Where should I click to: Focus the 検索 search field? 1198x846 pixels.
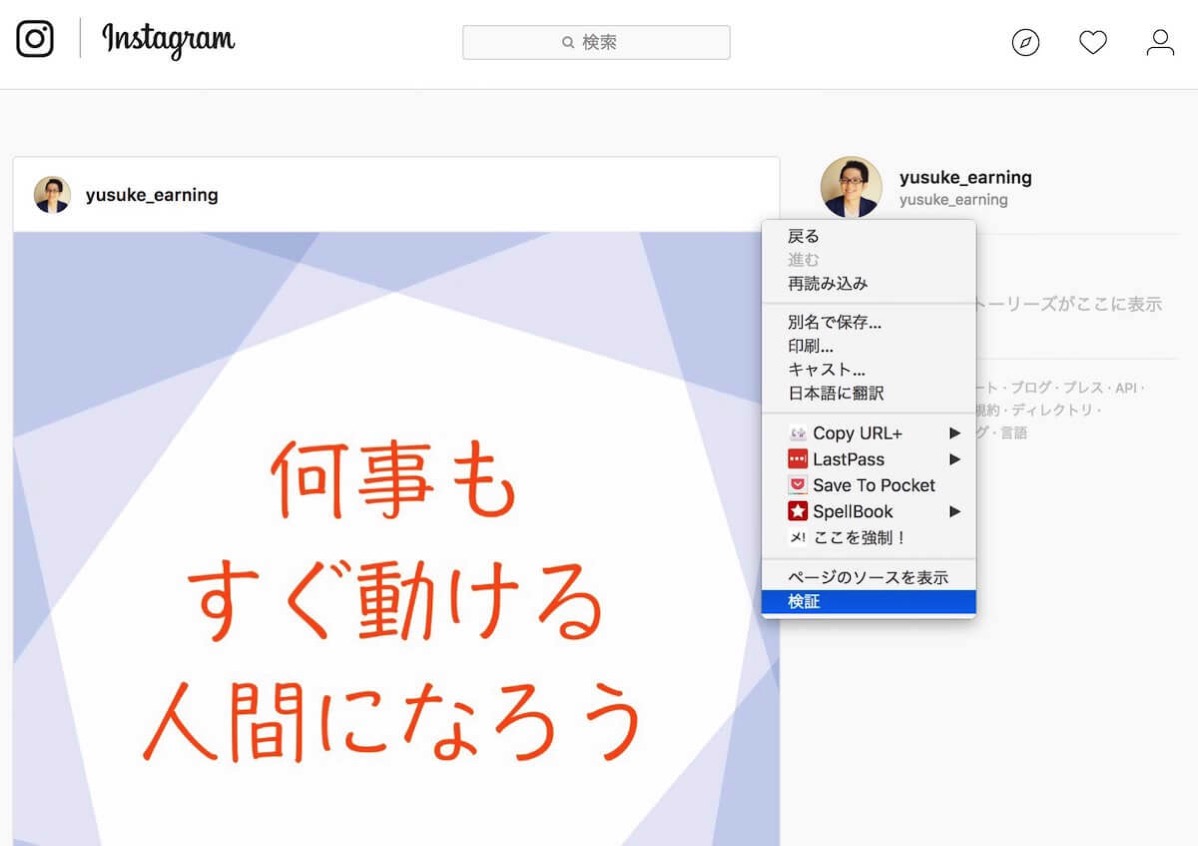pos(596,42)
